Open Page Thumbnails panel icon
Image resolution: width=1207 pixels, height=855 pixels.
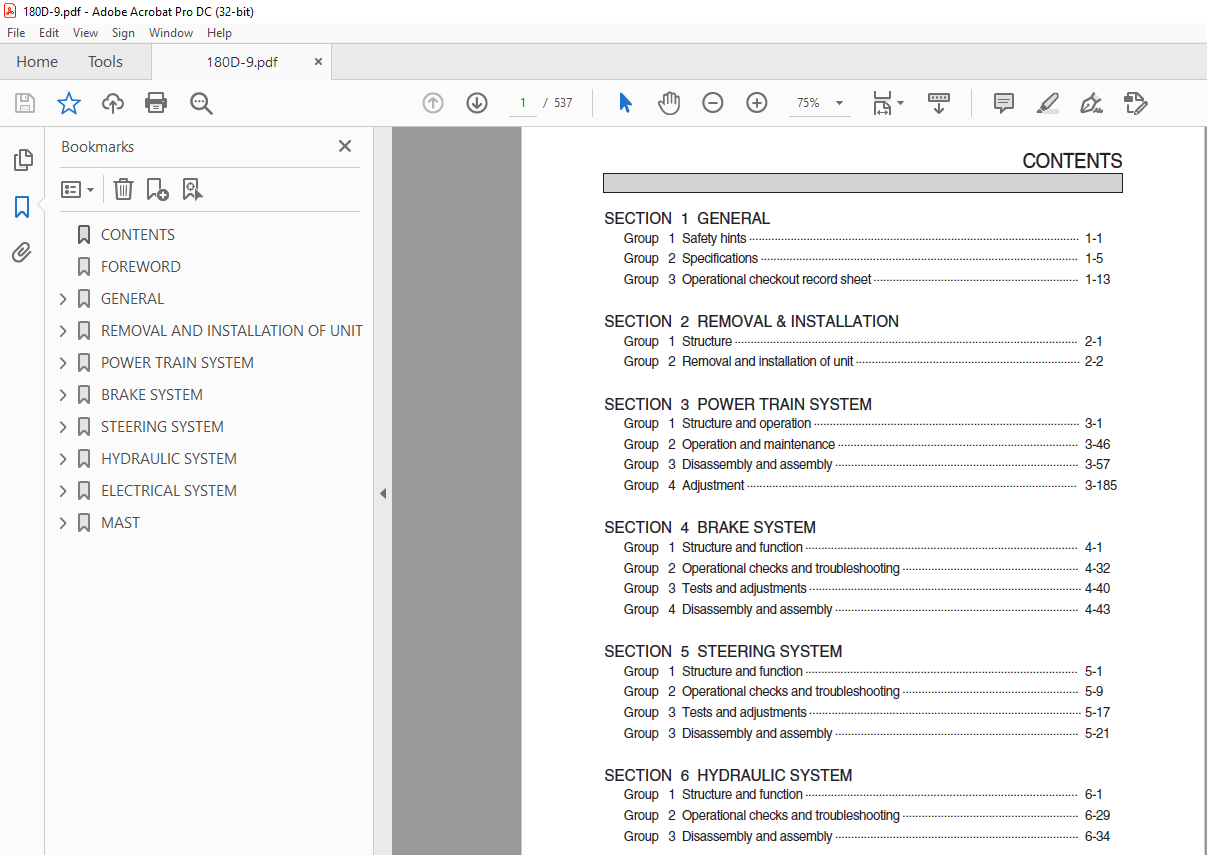coord(22,160)
